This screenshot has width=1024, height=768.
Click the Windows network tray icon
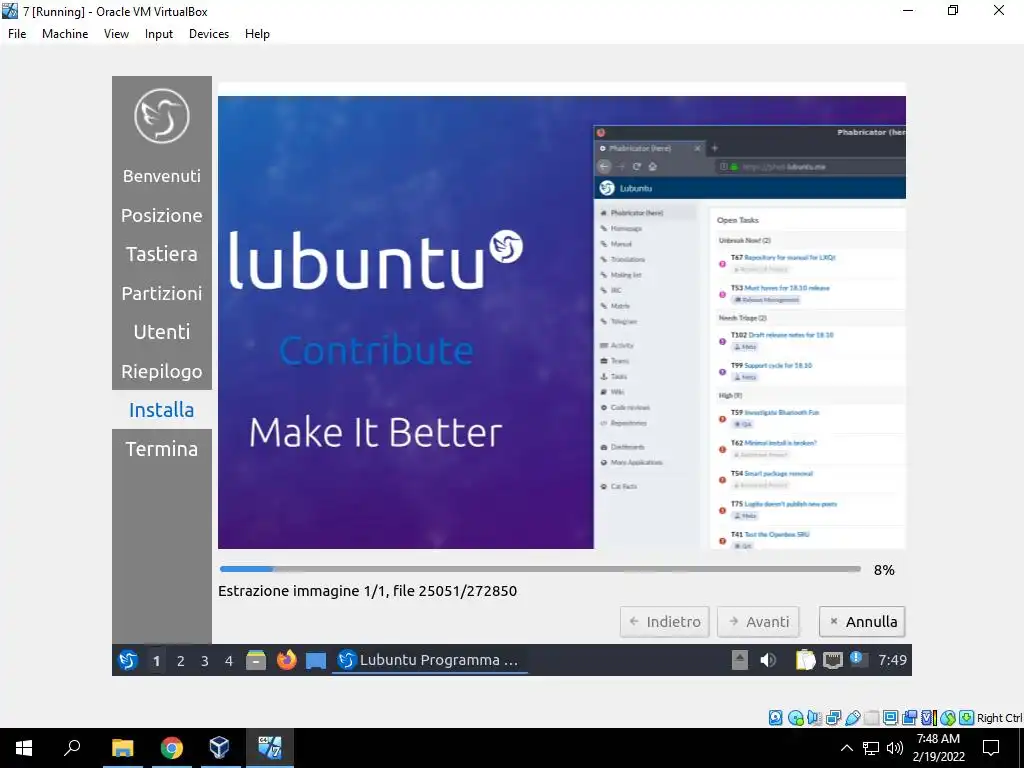[x=871, y=748]
